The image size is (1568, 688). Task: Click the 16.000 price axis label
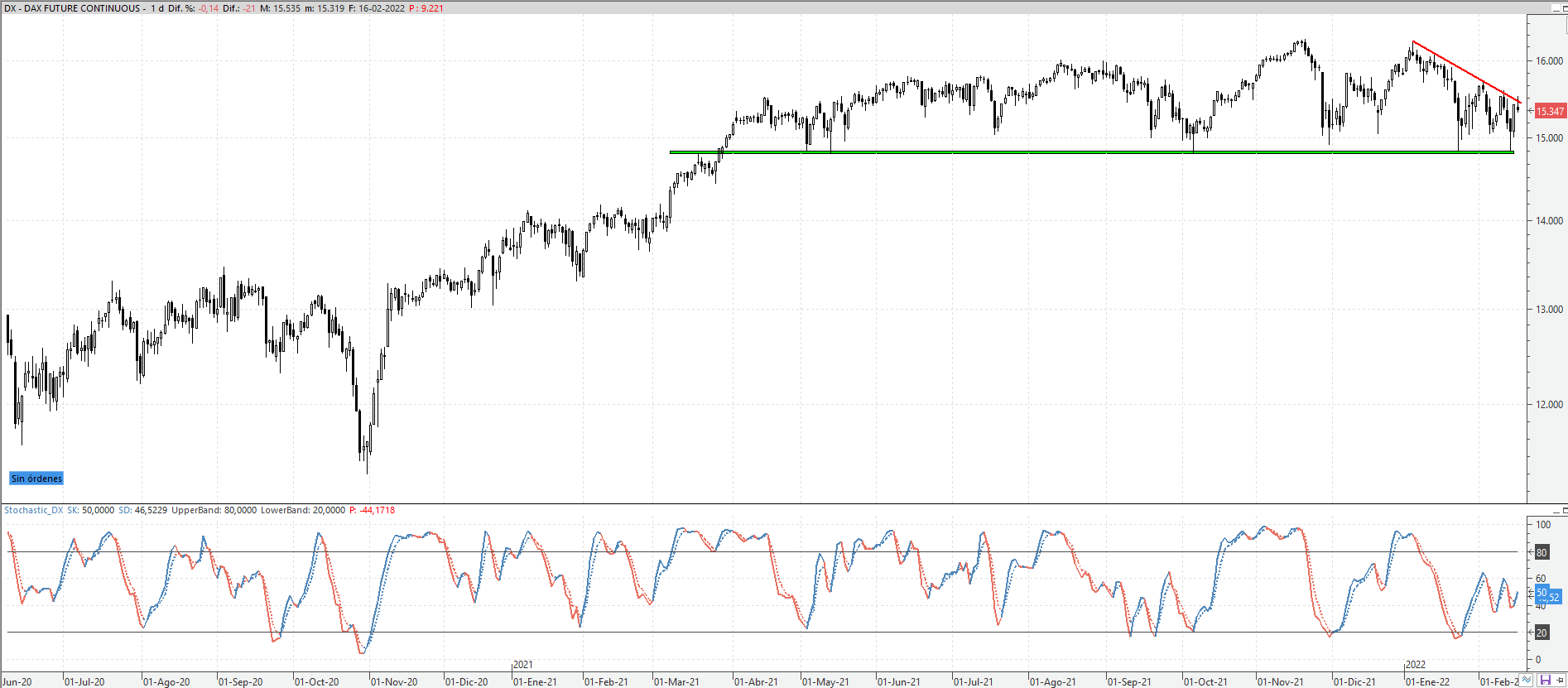pos(1550,60)
